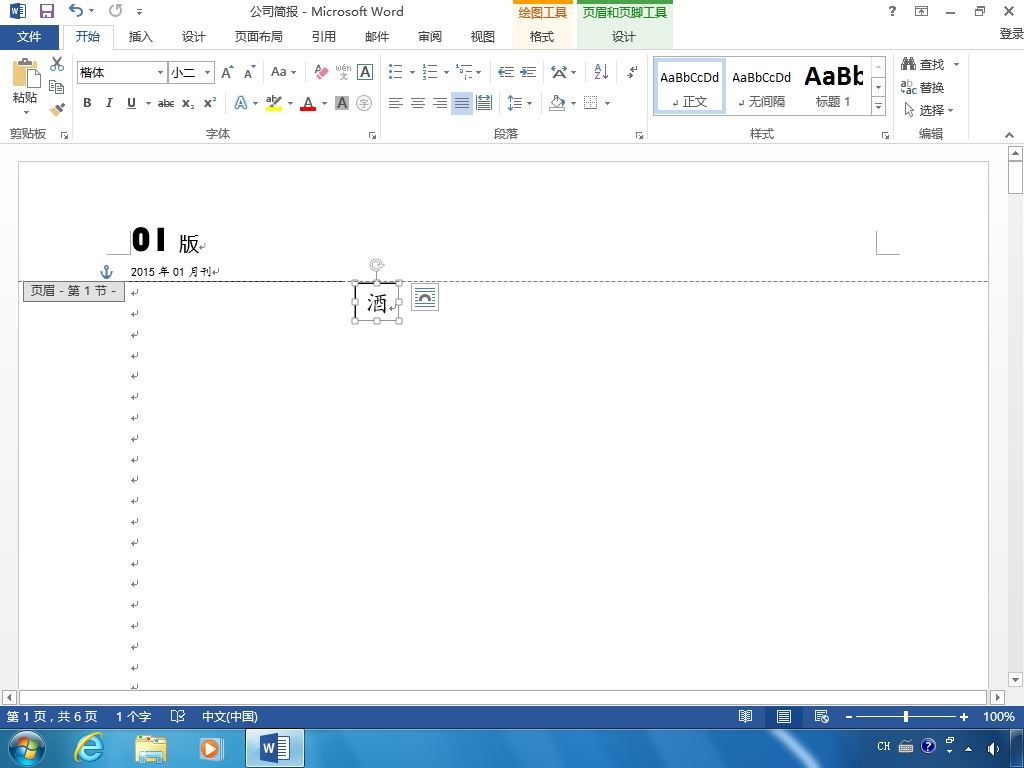This screenshot has height=768, width=1024.
Task: Increase paragraph indent
Action: 528,72
